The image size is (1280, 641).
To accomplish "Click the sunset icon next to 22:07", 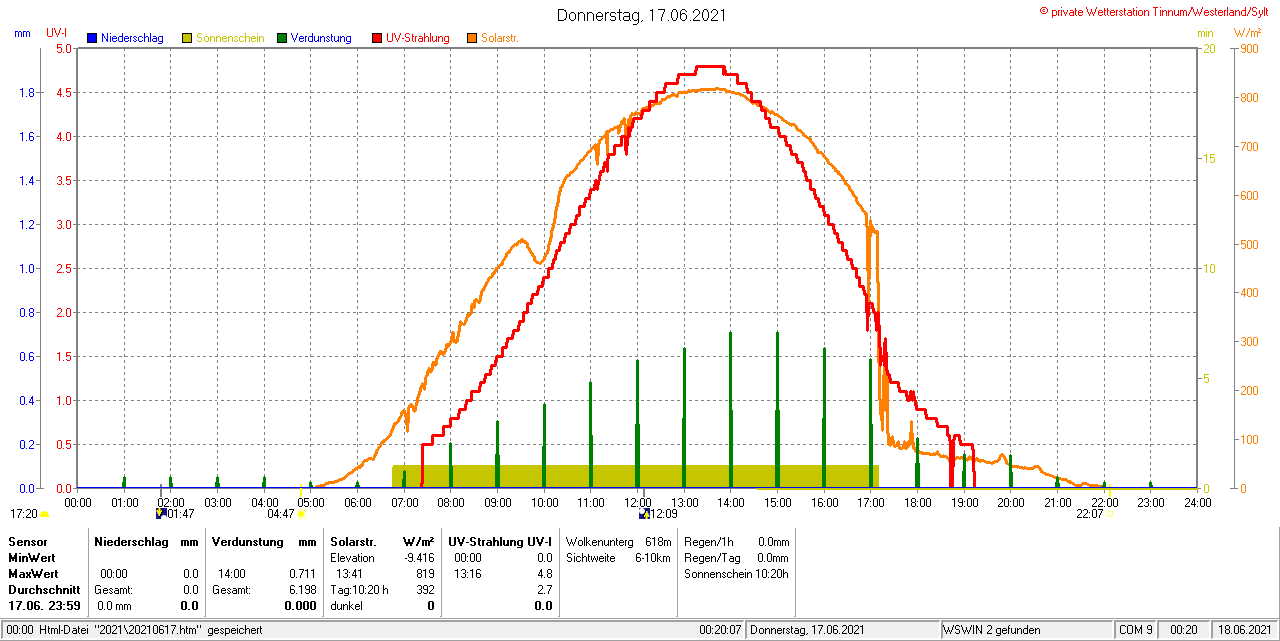I will pyautogui.click(x=1110, y=514).
